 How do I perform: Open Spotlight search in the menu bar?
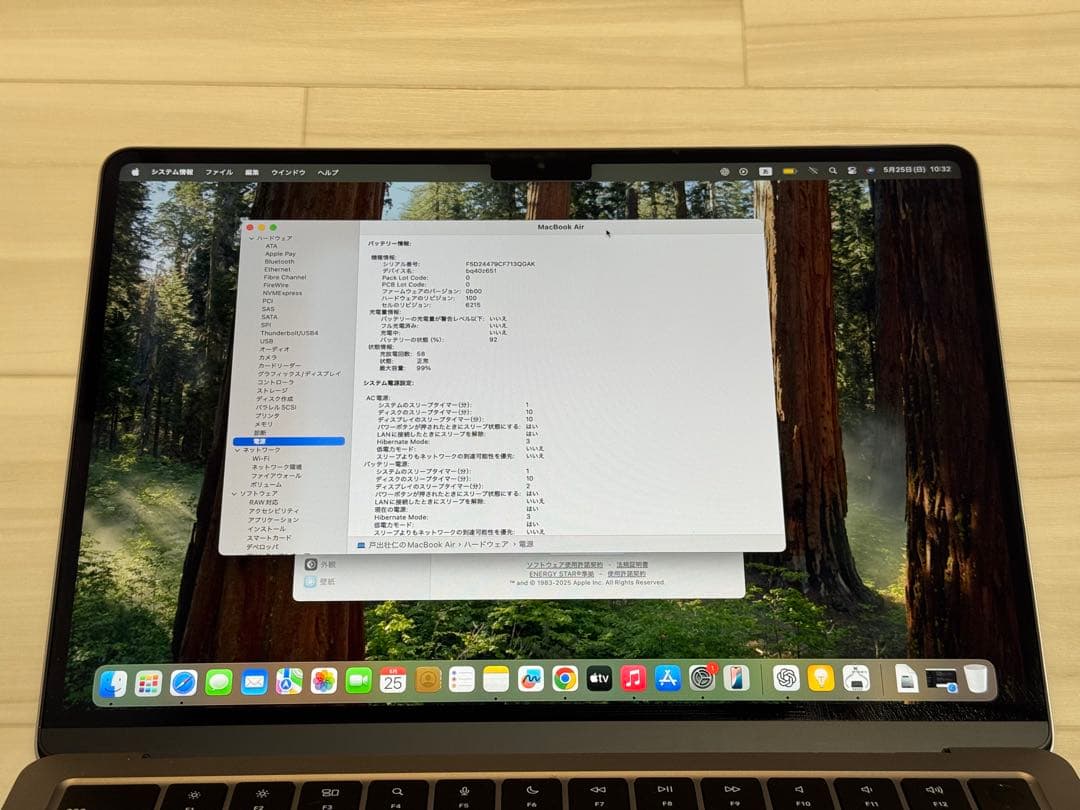[832, 171]
